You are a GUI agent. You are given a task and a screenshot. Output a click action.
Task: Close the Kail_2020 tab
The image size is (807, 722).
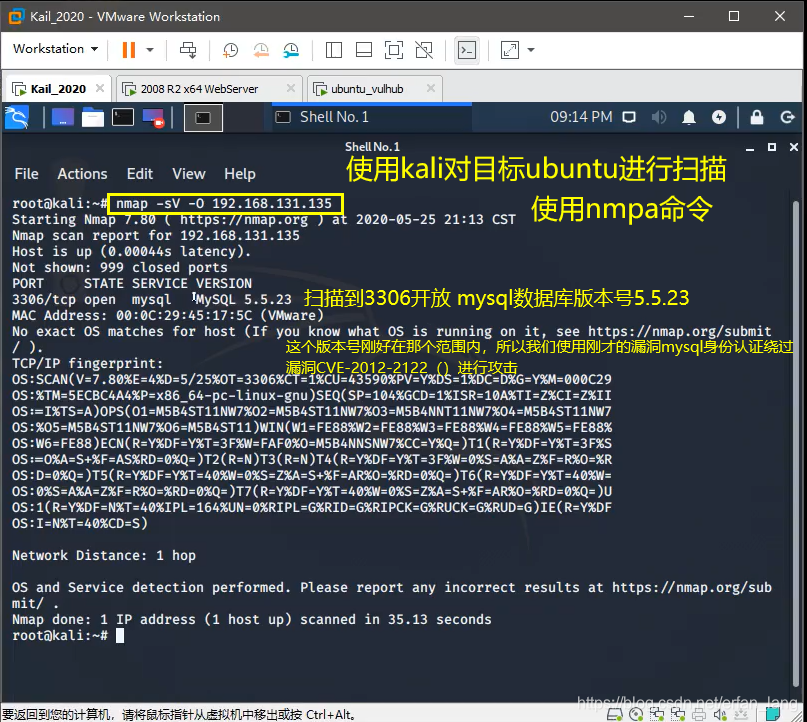click(x=100, y=88)
